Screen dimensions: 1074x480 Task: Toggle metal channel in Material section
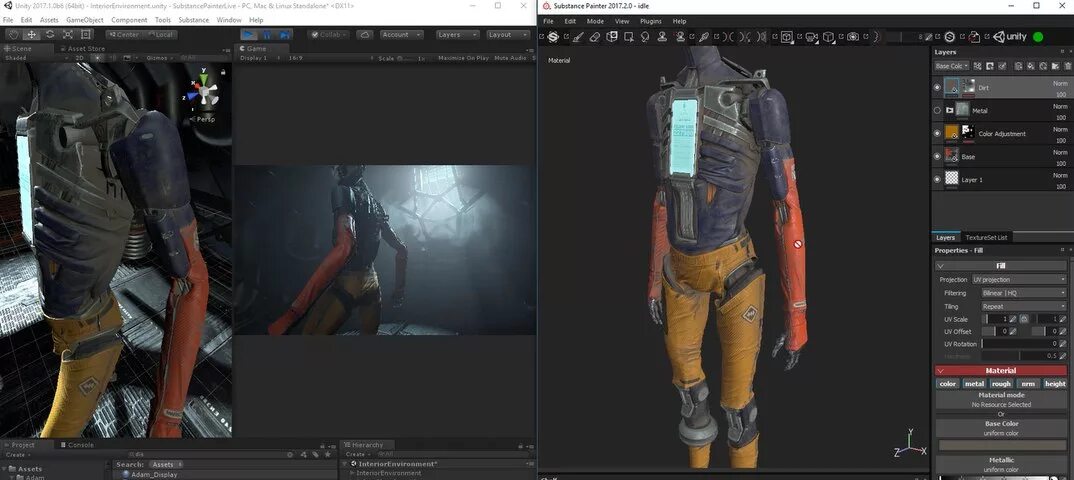[974, 383]
